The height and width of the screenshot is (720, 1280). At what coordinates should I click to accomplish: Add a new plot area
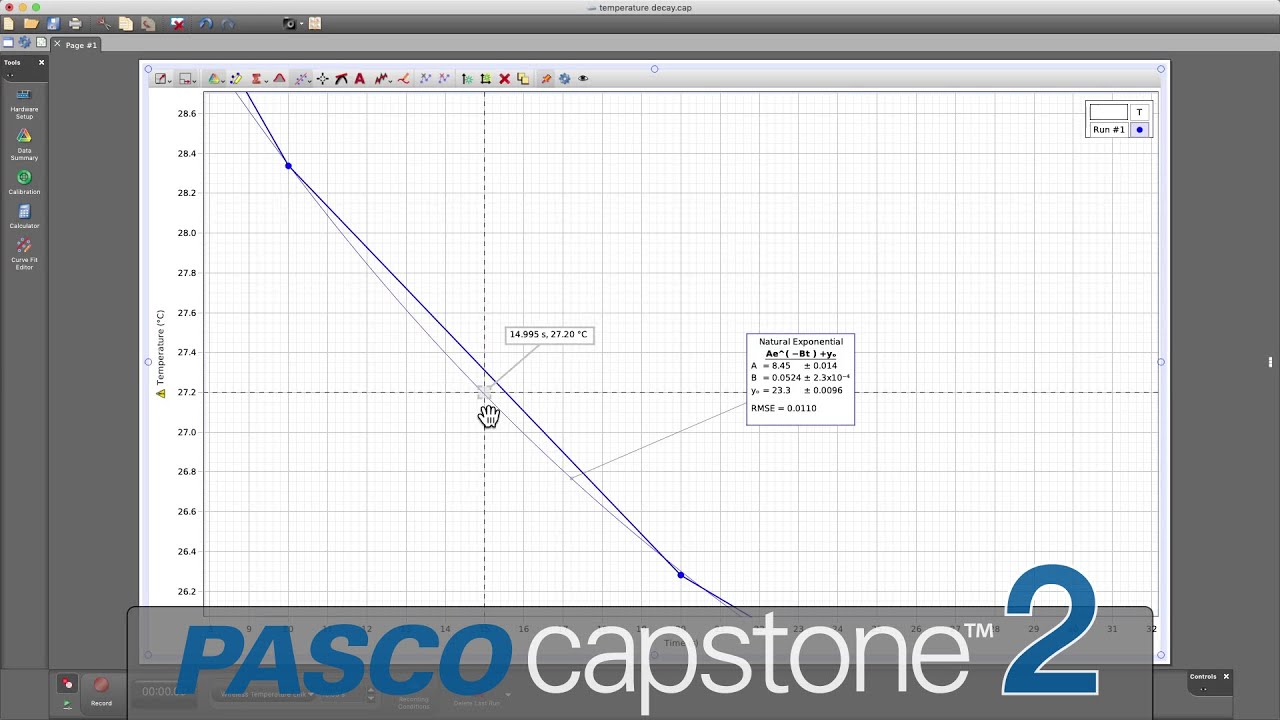click(485, 78)
